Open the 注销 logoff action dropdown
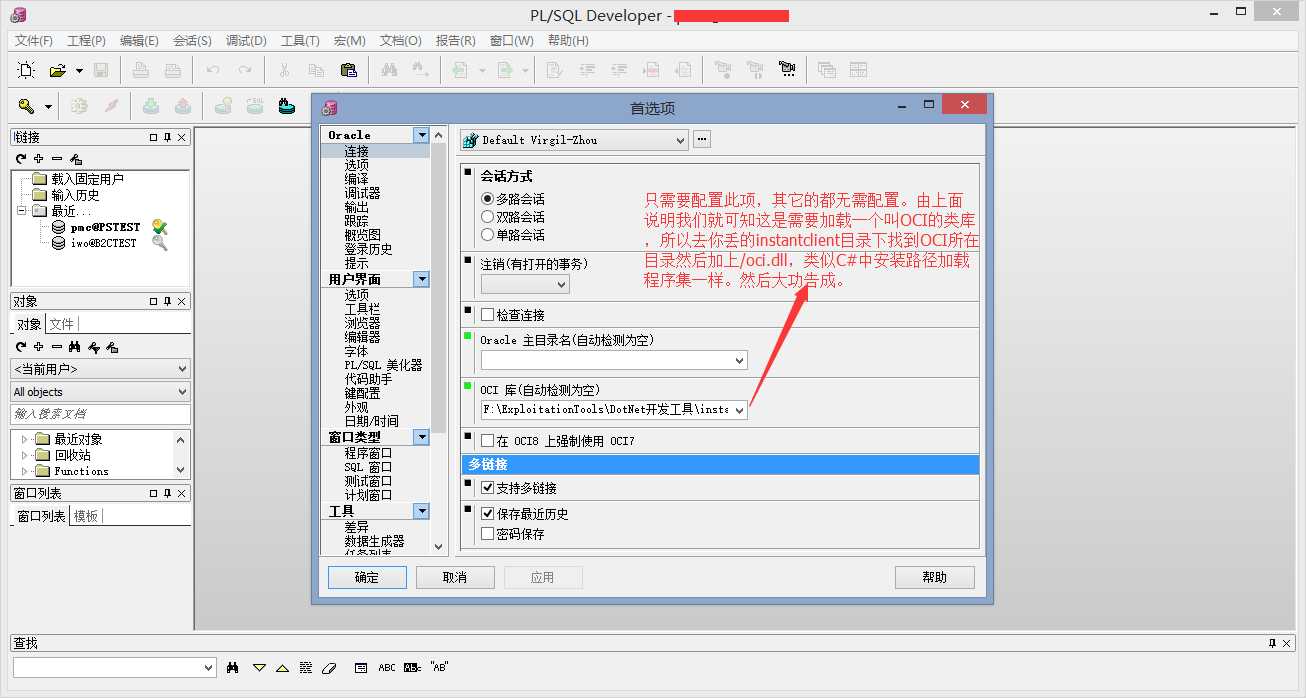 click(x=561, y=285)
